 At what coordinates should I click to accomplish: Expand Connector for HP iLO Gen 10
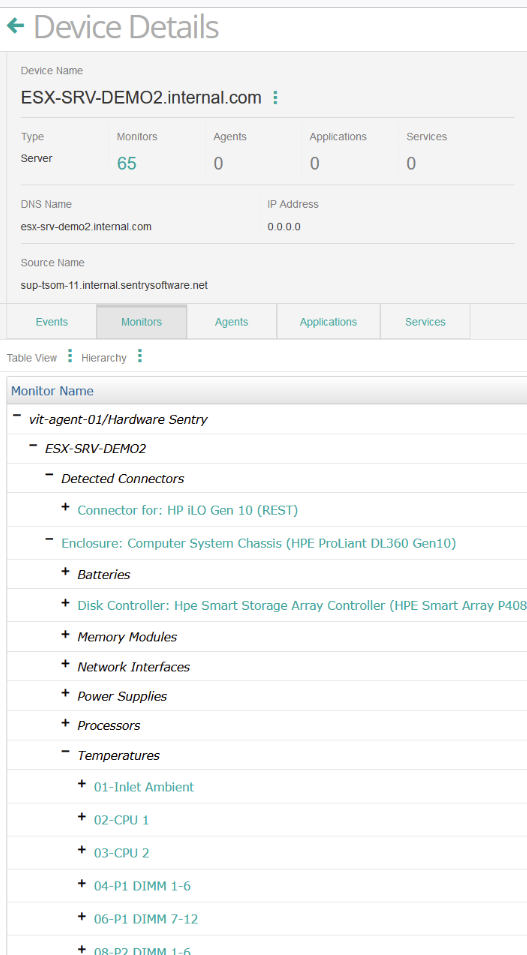(65, 507)
